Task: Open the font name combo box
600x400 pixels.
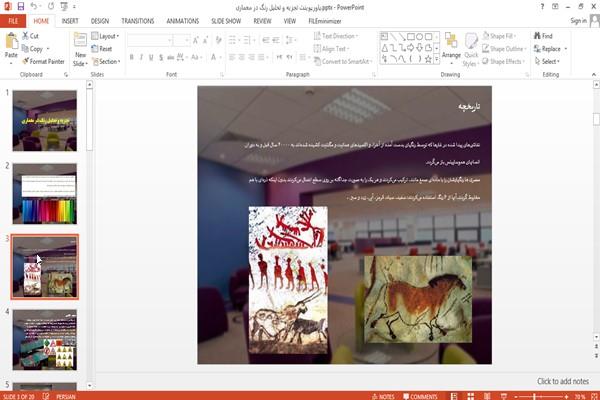Action: [150, 40]
